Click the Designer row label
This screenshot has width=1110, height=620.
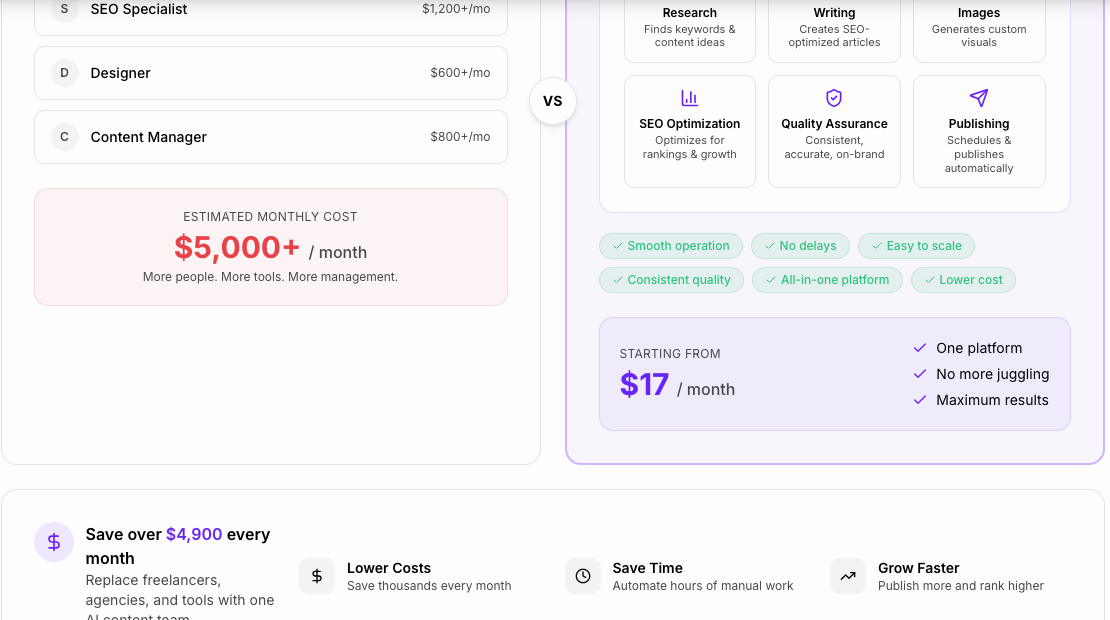(x=120, y=74)
